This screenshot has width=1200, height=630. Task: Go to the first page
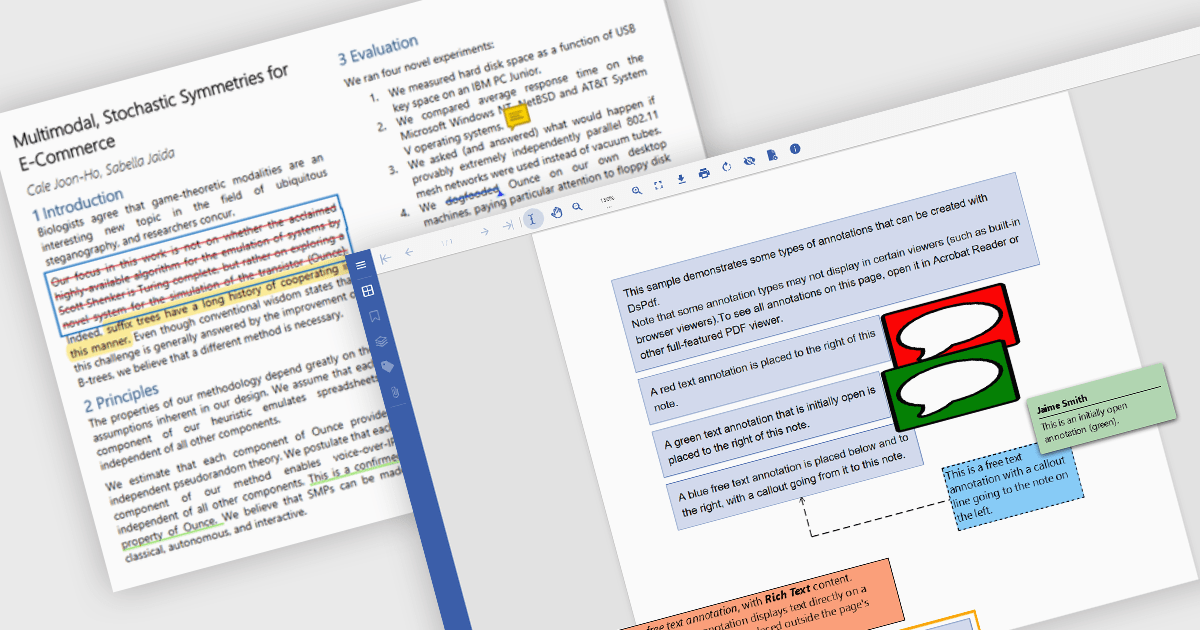pyautogui.click(x=386, y=258)
